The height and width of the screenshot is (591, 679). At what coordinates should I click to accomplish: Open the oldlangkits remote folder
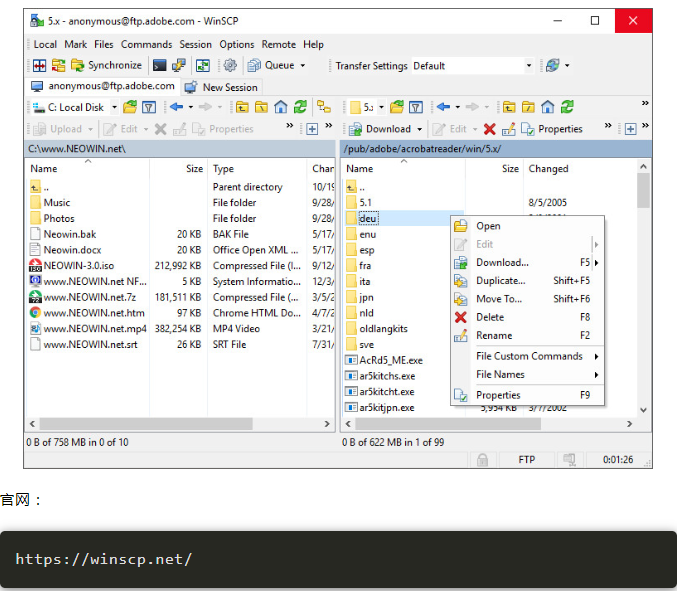[x=383, y=329]
